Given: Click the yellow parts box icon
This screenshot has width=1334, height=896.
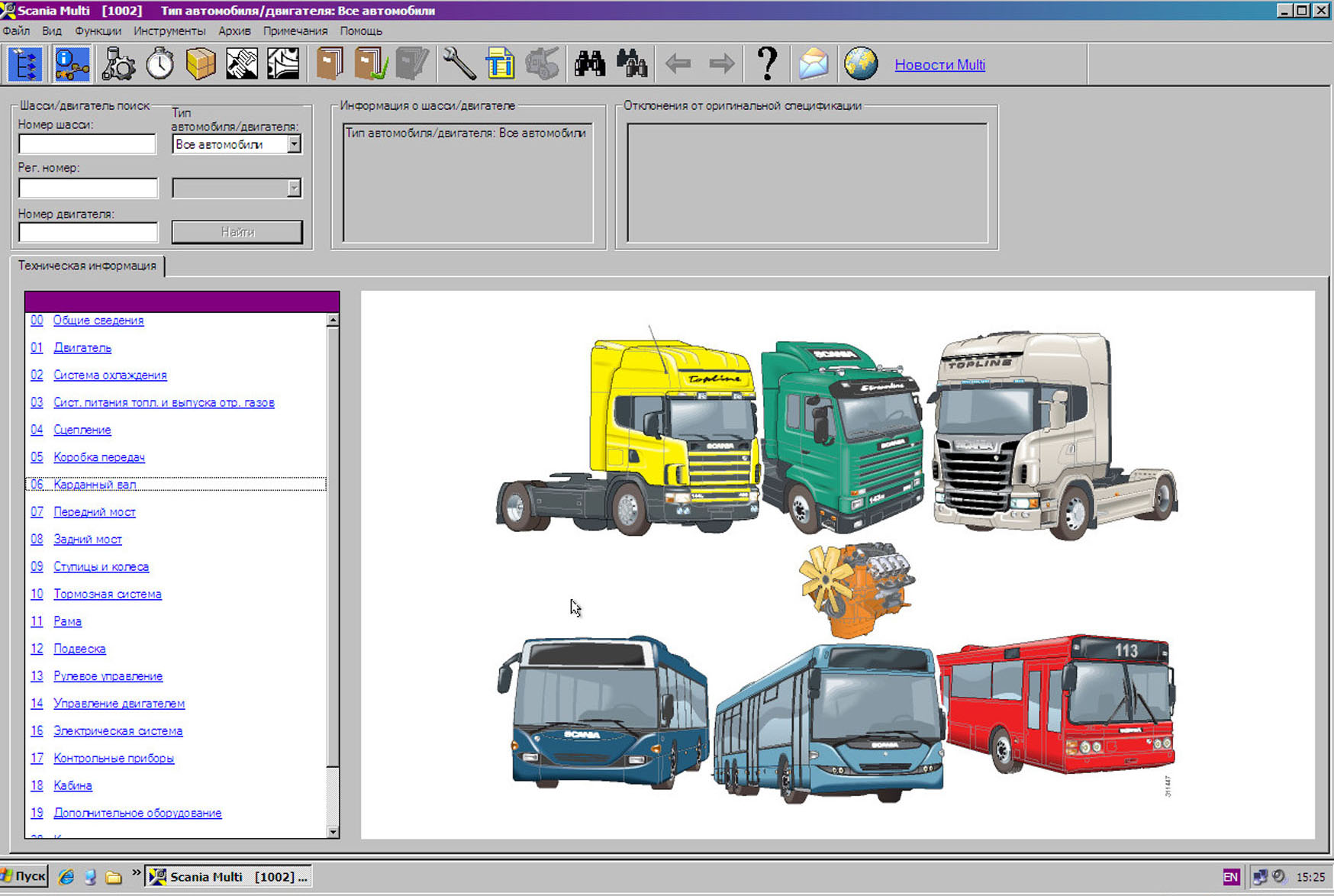Looking at the screenshot, I should (201, 64).
